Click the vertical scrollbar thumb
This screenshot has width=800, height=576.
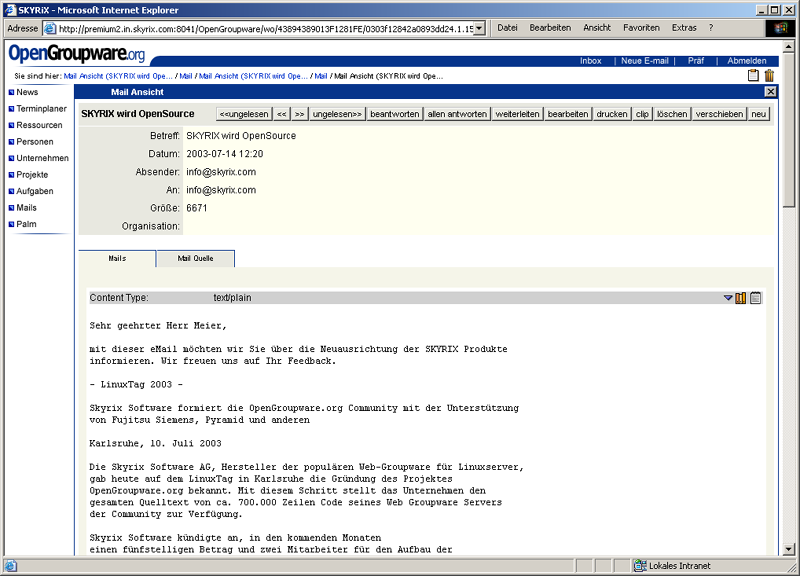point(789,130)
